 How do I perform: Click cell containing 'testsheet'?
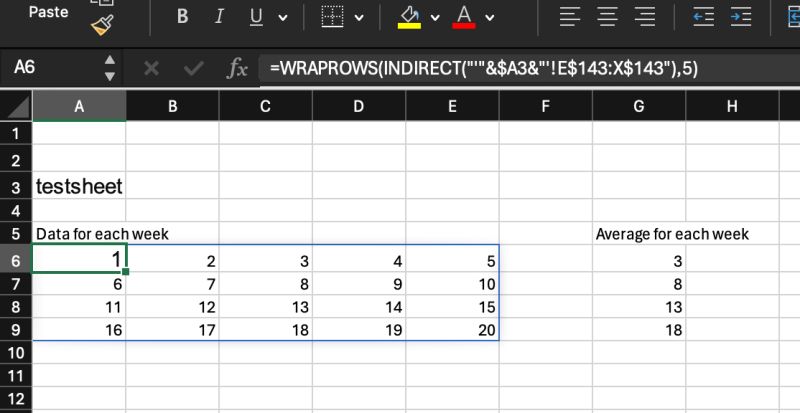79,186
